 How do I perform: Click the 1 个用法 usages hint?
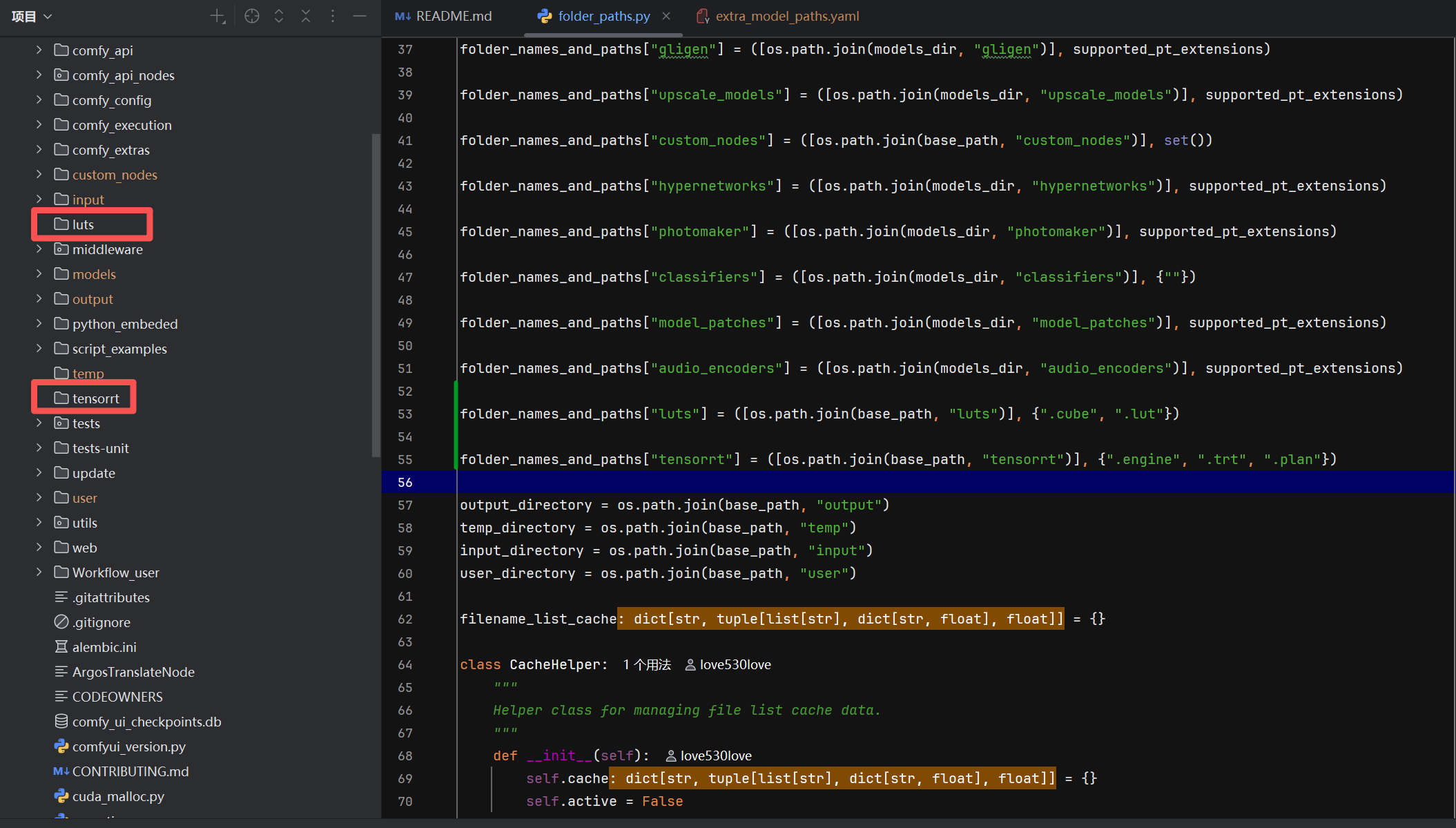click(x=647, y=664)
